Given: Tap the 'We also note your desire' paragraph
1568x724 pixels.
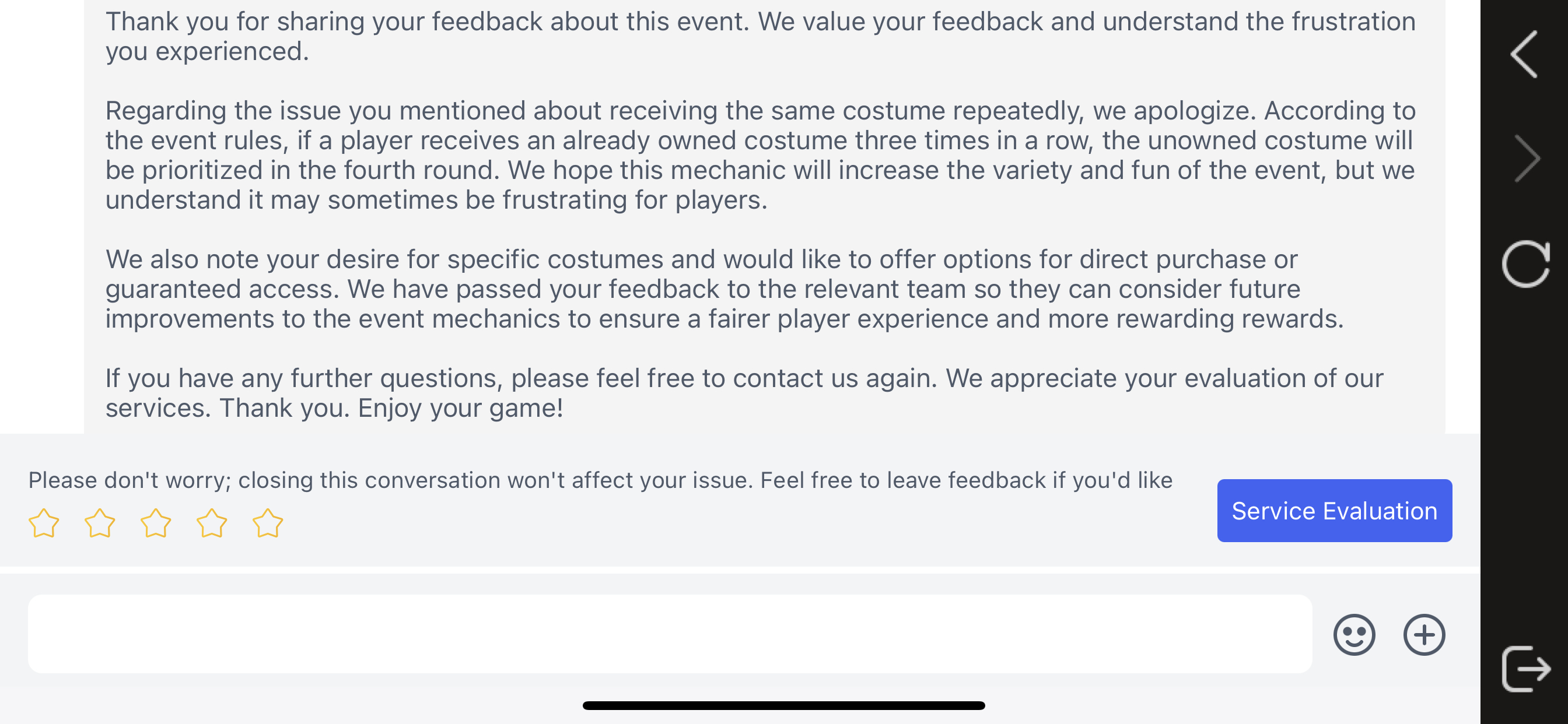Looking at the screenshot, I should point(724,289).
